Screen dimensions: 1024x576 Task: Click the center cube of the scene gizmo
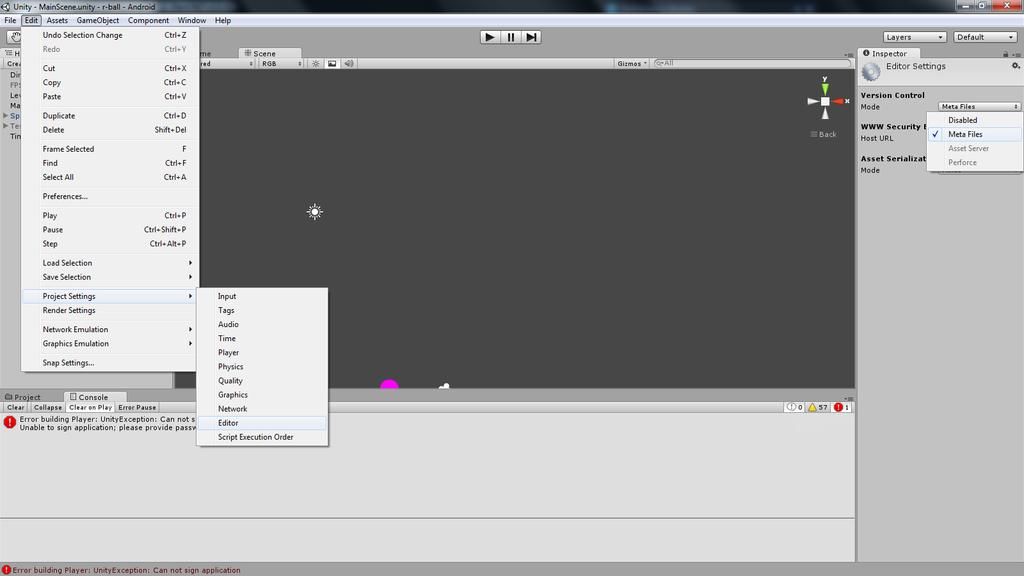pos(825,101)
